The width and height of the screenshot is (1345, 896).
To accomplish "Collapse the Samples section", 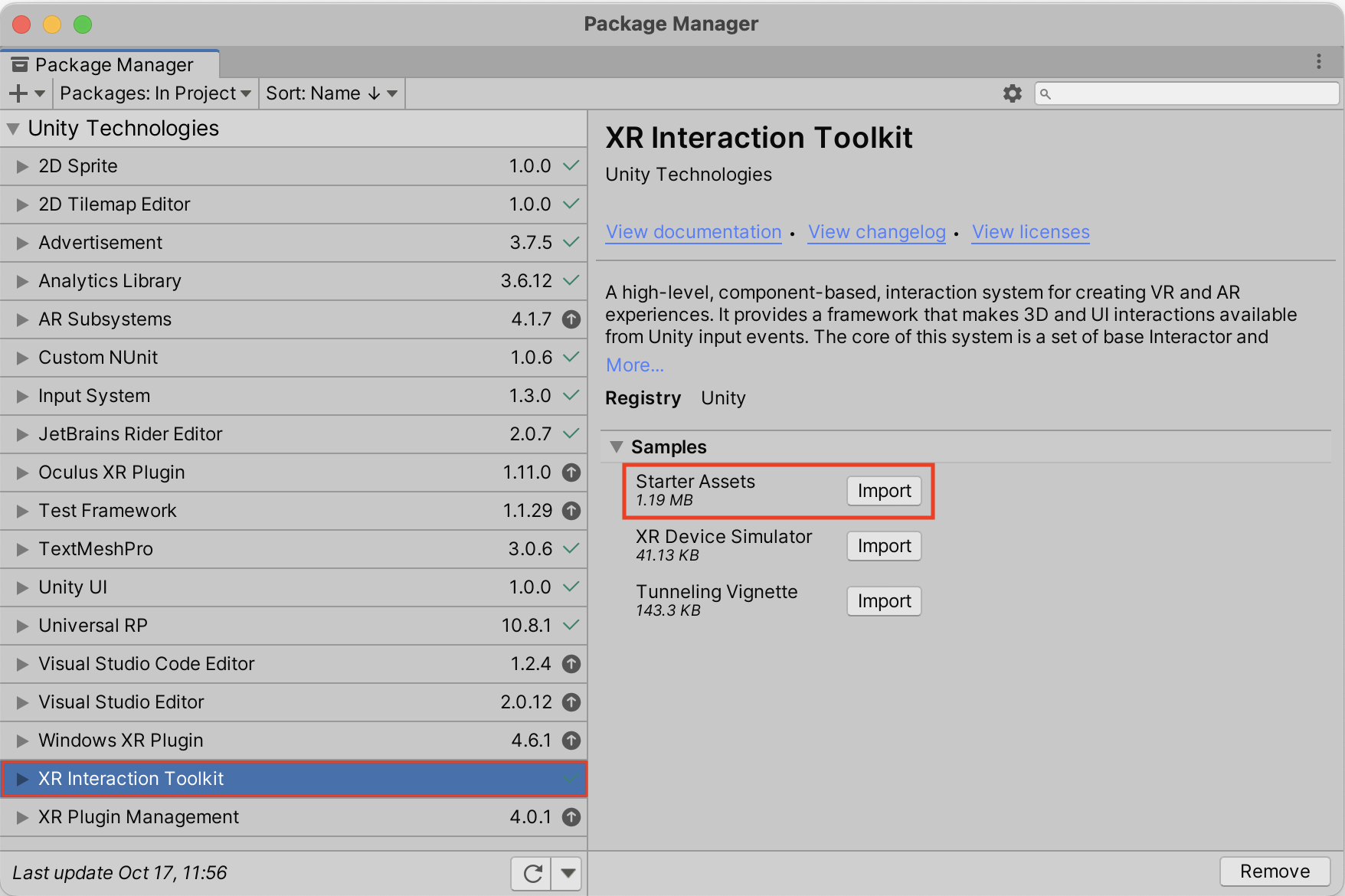I will [x=617, y=446].
